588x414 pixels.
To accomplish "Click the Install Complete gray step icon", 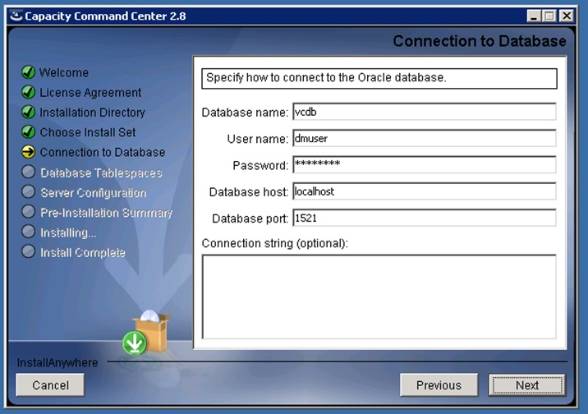I will pyautogui.click(x=28, y=251).
